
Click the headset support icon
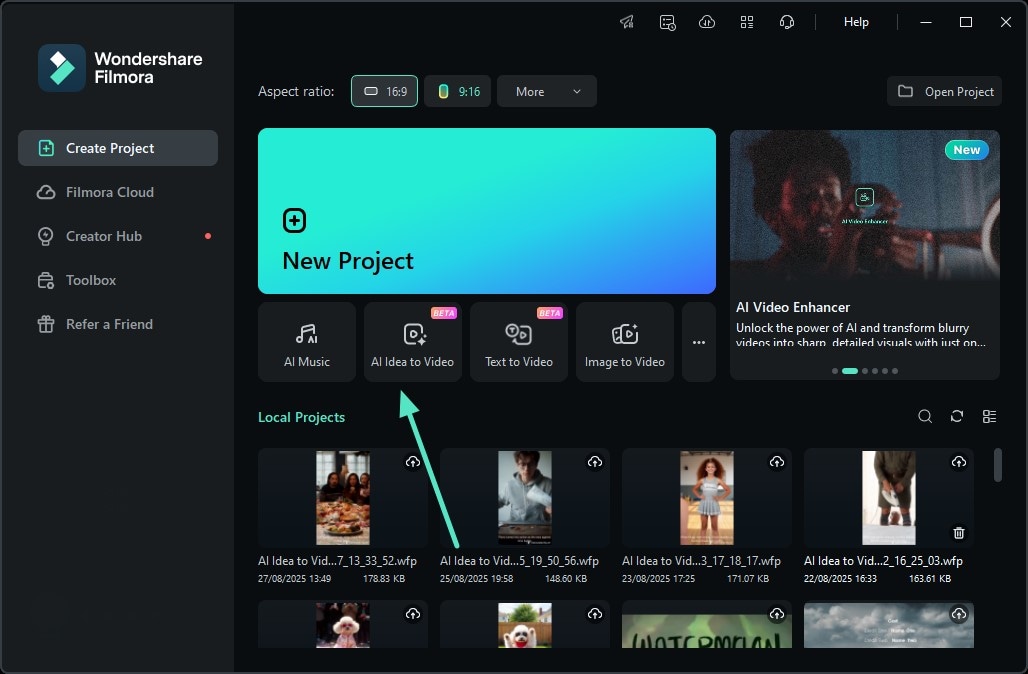click(787, 22)
